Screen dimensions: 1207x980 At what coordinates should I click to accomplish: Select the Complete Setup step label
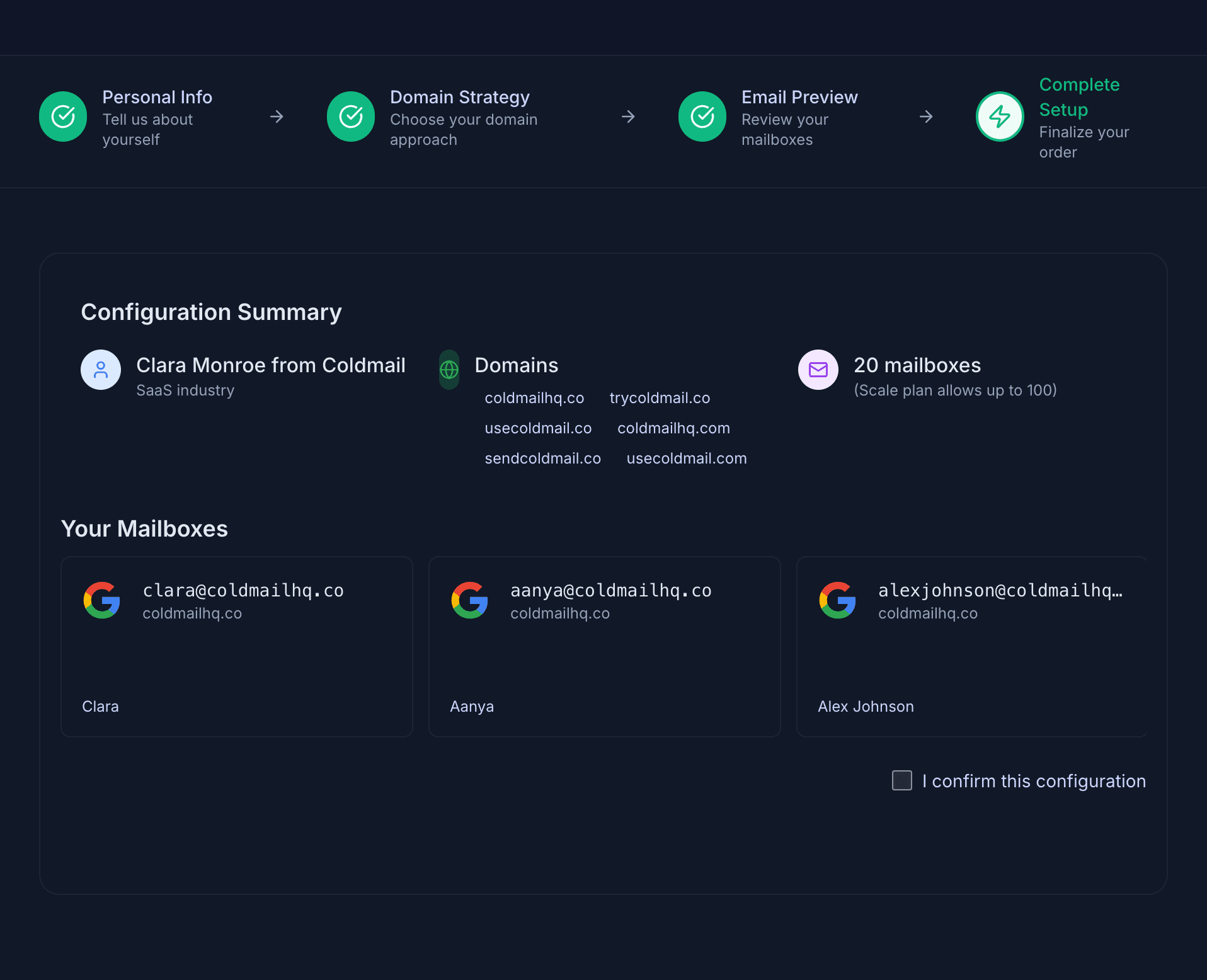pyautogui.click(x=1079, y=97)
